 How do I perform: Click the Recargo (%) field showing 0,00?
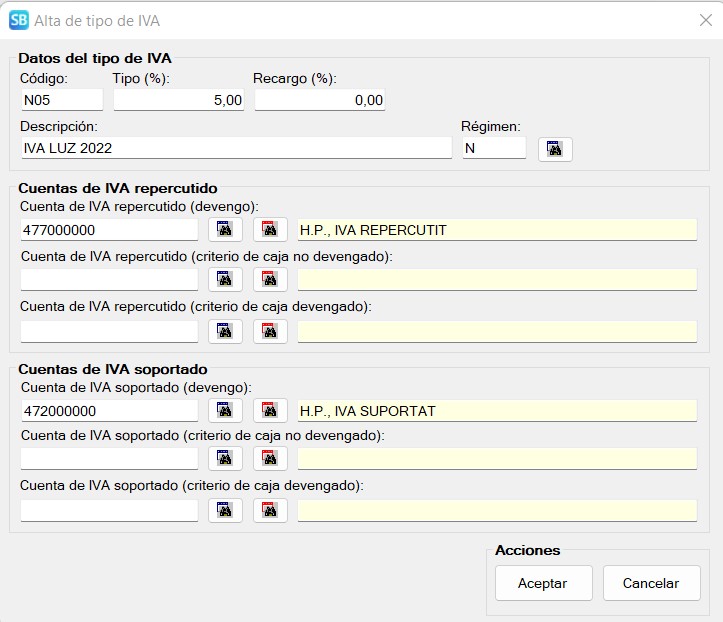[320, 100]
